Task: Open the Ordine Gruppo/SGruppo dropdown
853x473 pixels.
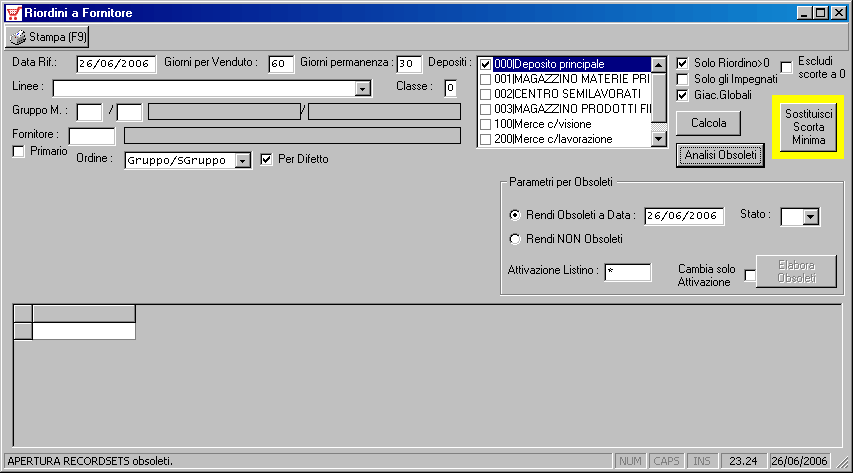Action: point(242,161)
